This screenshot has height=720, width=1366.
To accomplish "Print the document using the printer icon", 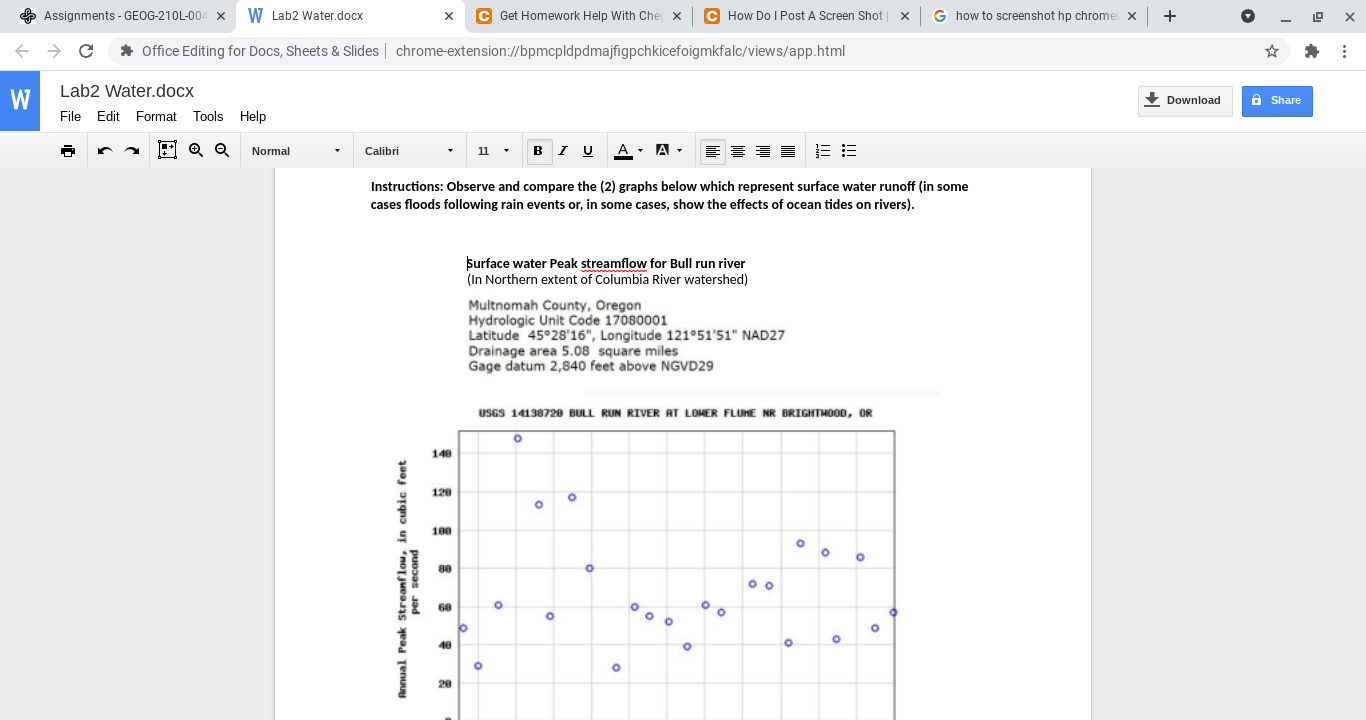I will point(68,151).
